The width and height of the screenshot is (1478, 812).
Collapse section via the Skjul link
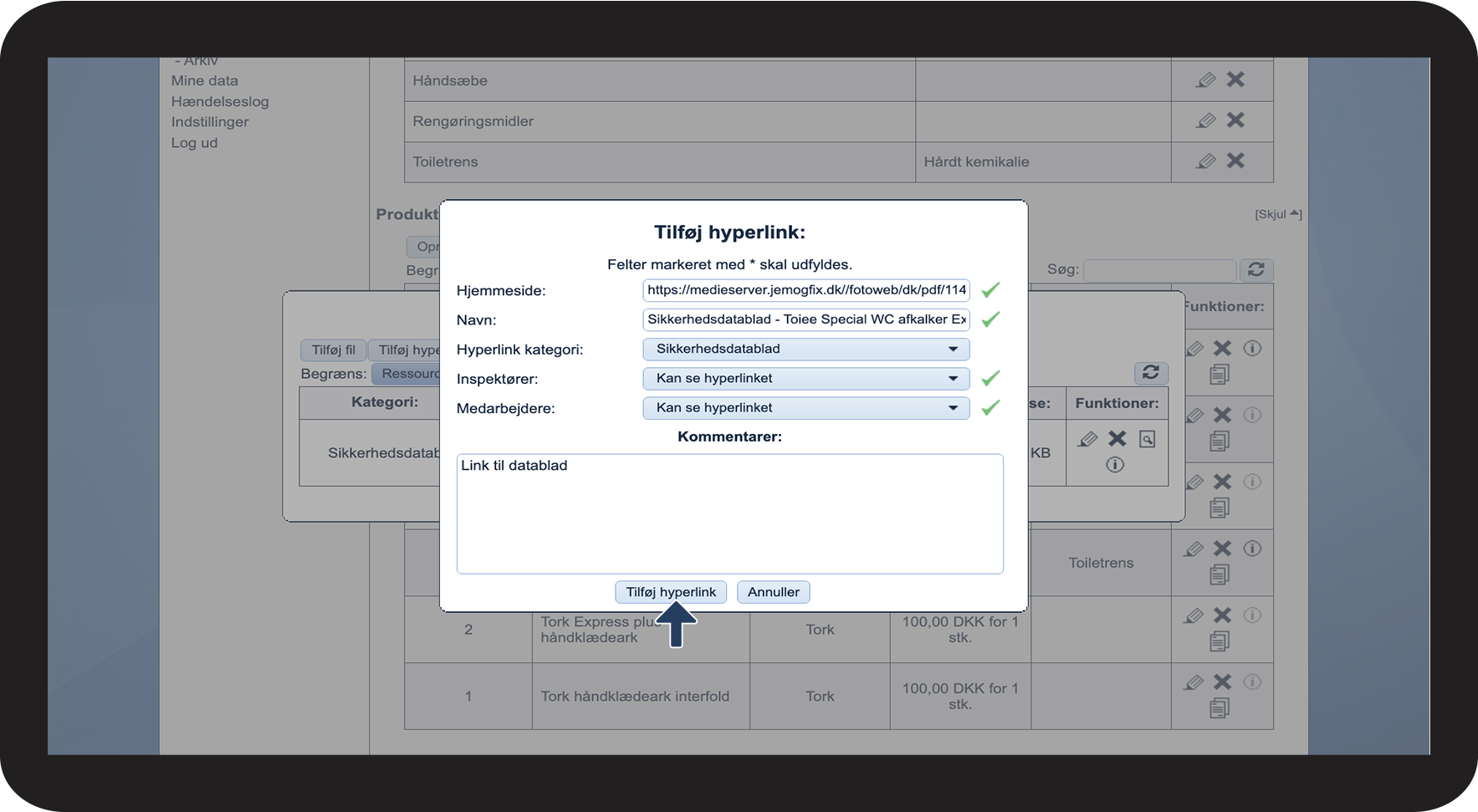(1278, 214)
